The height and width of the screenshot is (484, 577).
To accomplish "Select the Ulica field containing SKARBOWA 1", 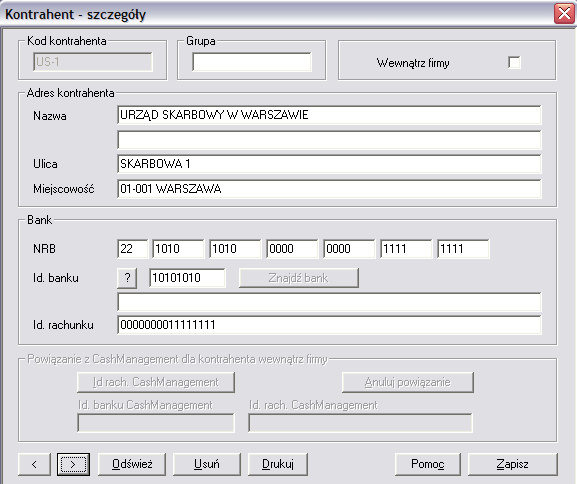I will click(329, 164).
